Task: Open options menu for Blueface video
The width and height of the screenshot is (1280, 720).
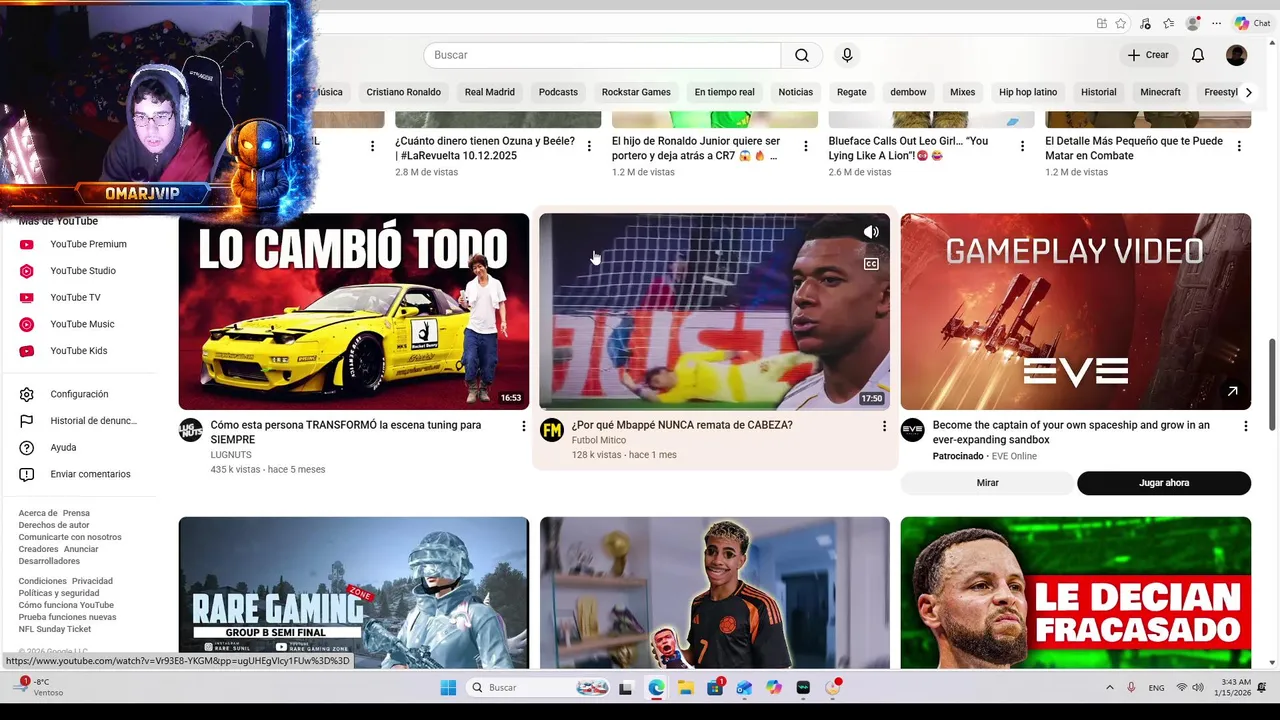Action: pyautogui.click(x=1022, y=146)
